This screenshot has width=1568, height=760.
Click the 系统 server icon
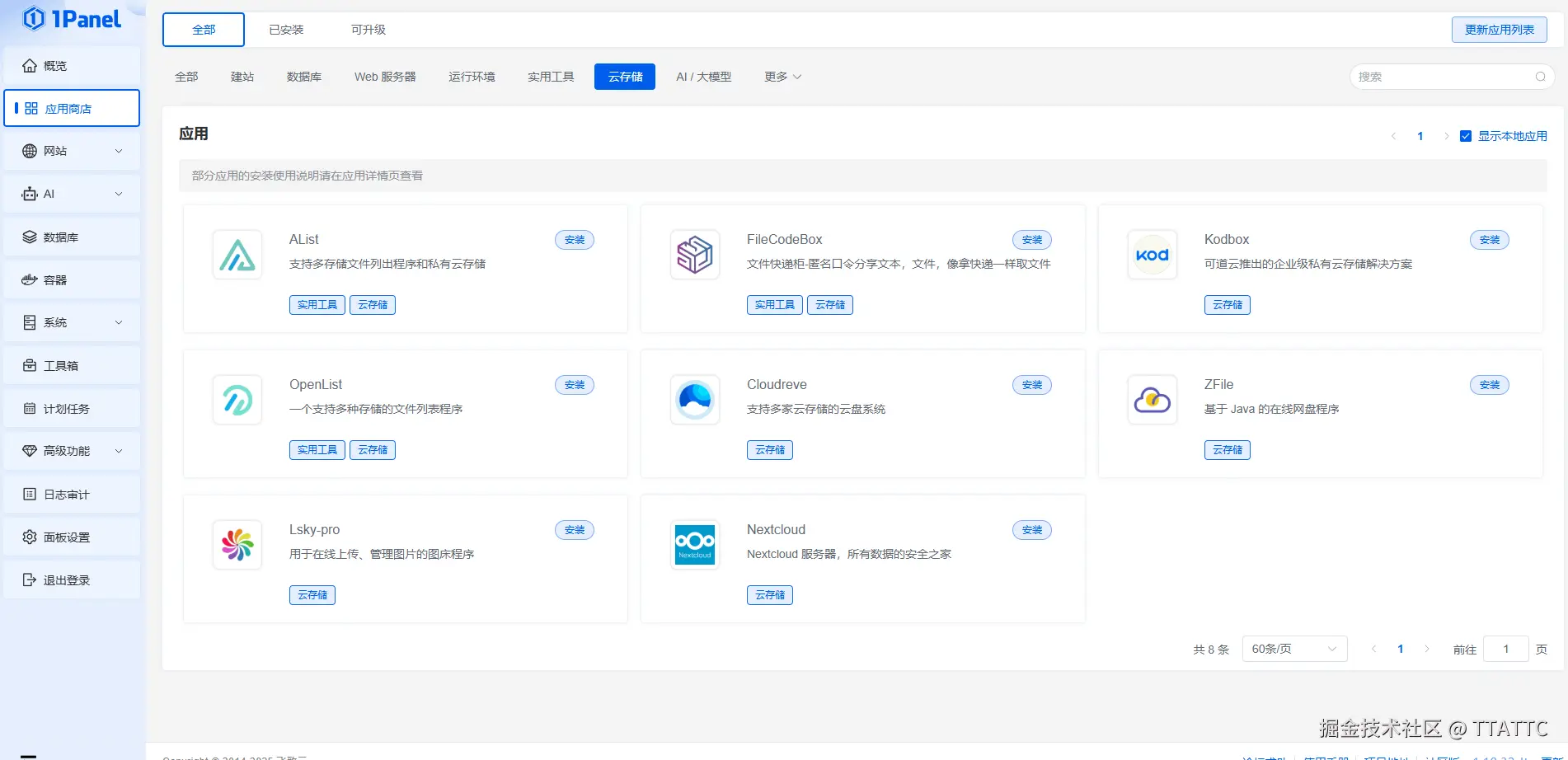coord(30,322)
